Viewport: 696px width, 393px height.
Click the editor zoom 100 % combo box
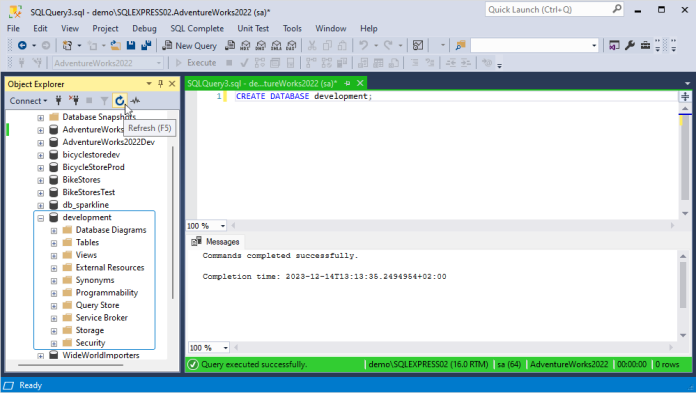(x=206, y=226)
